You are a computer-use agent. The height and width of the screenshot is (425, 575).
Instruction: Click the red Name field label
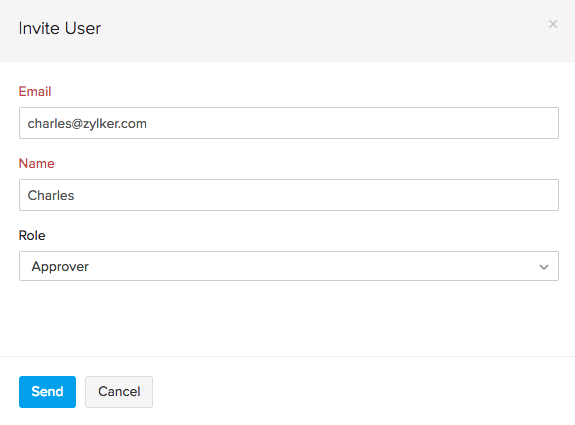coord(36,163)
